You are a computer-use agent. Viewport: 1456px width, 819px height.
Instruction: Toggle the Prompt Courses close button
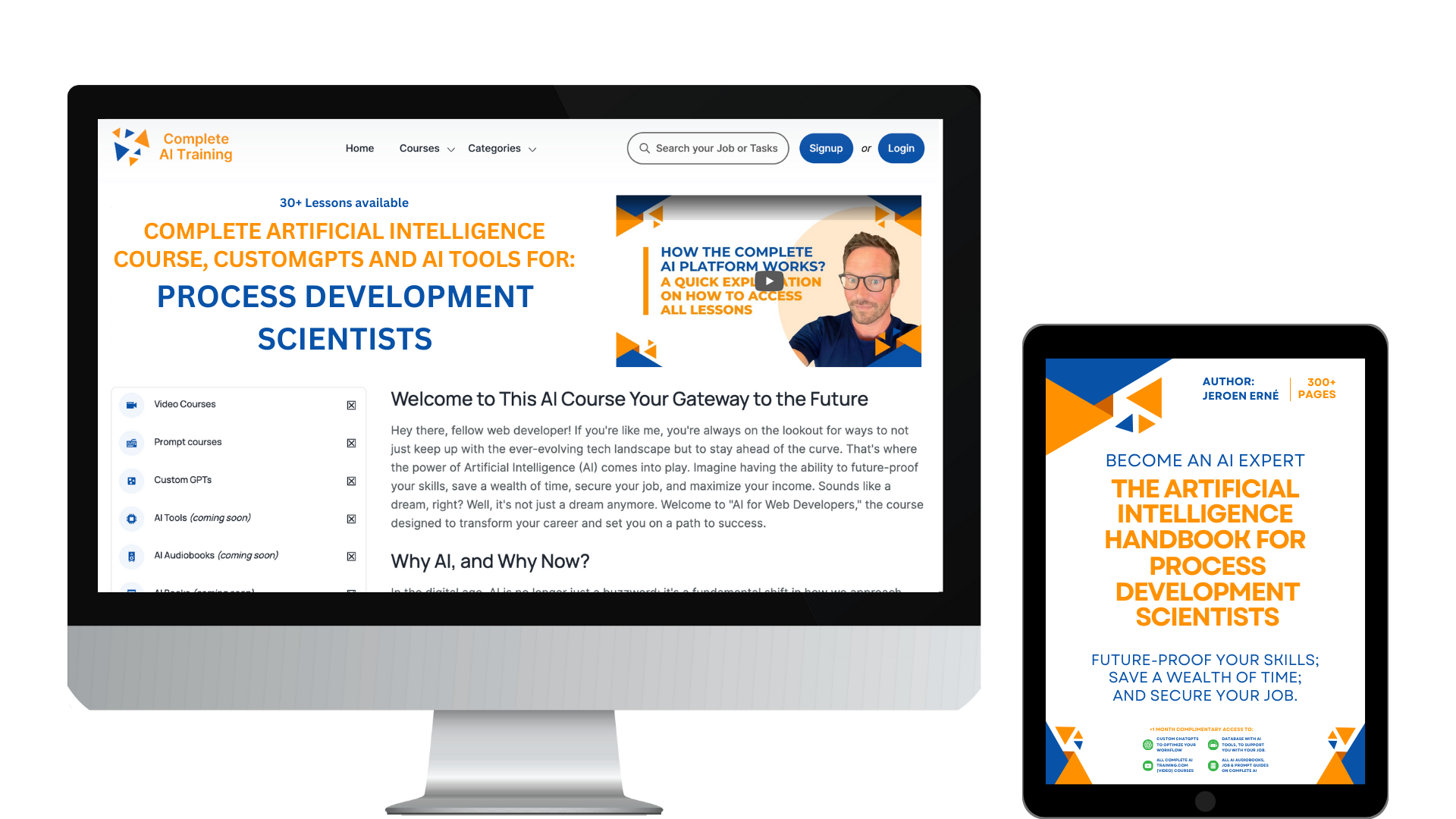pyautogui.click(x=353, y=442)
